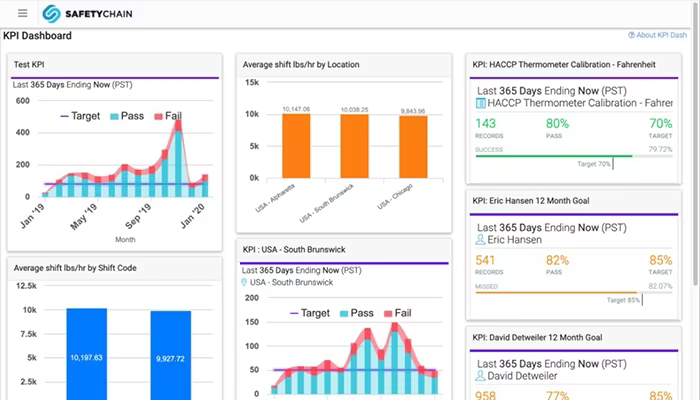Click the user icon beside Eric Hansen
700x400 pixels.
coord(480,240)
